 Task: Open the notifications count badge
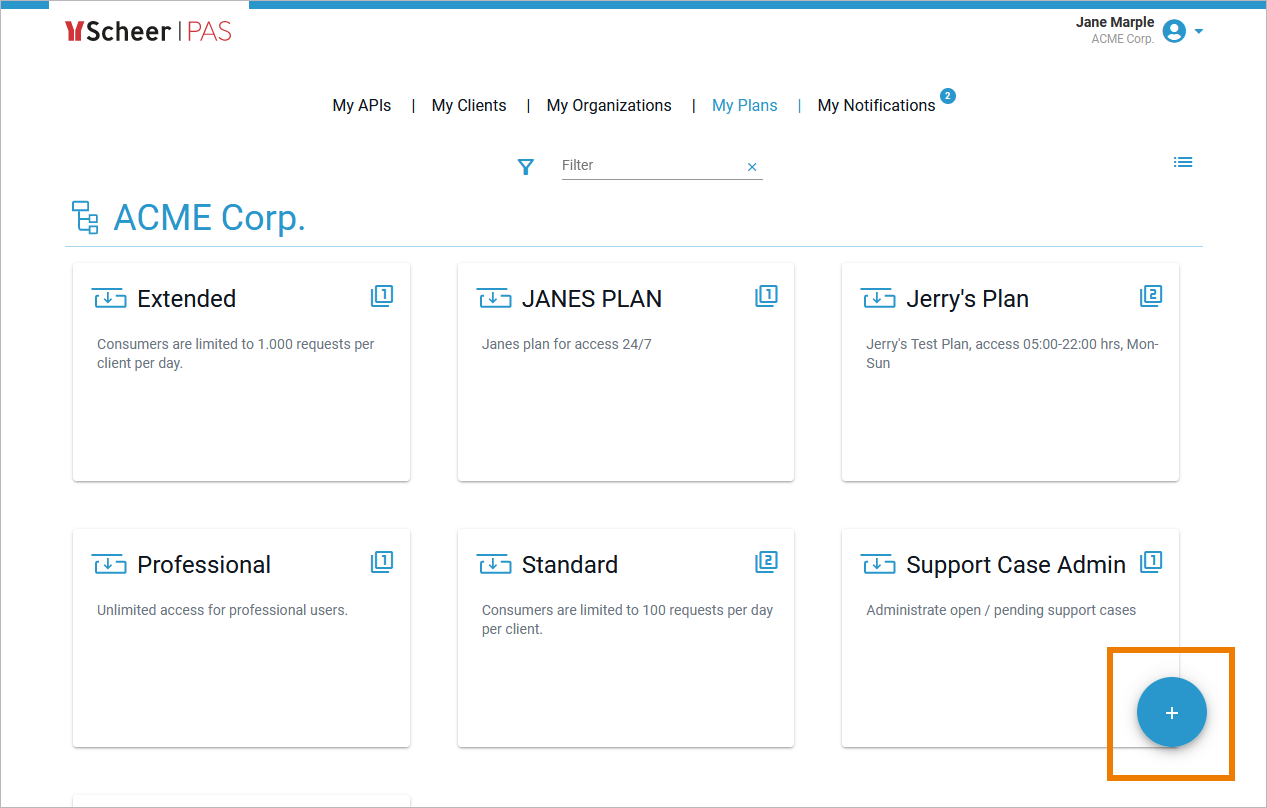click(x=948, y=96)
